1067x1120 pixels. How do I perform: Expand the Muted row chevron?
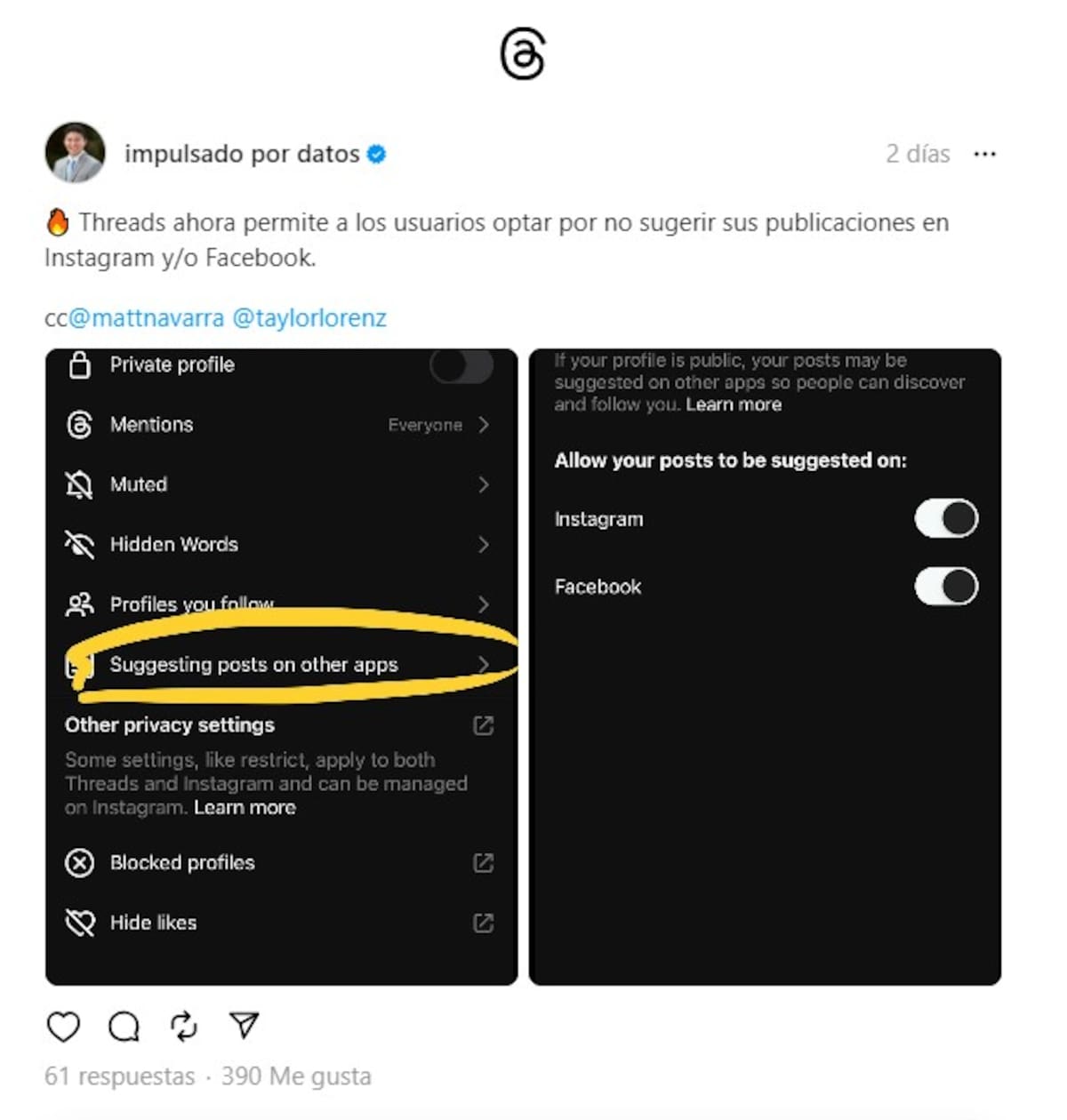pyautogui.click(x=484, y=484)
